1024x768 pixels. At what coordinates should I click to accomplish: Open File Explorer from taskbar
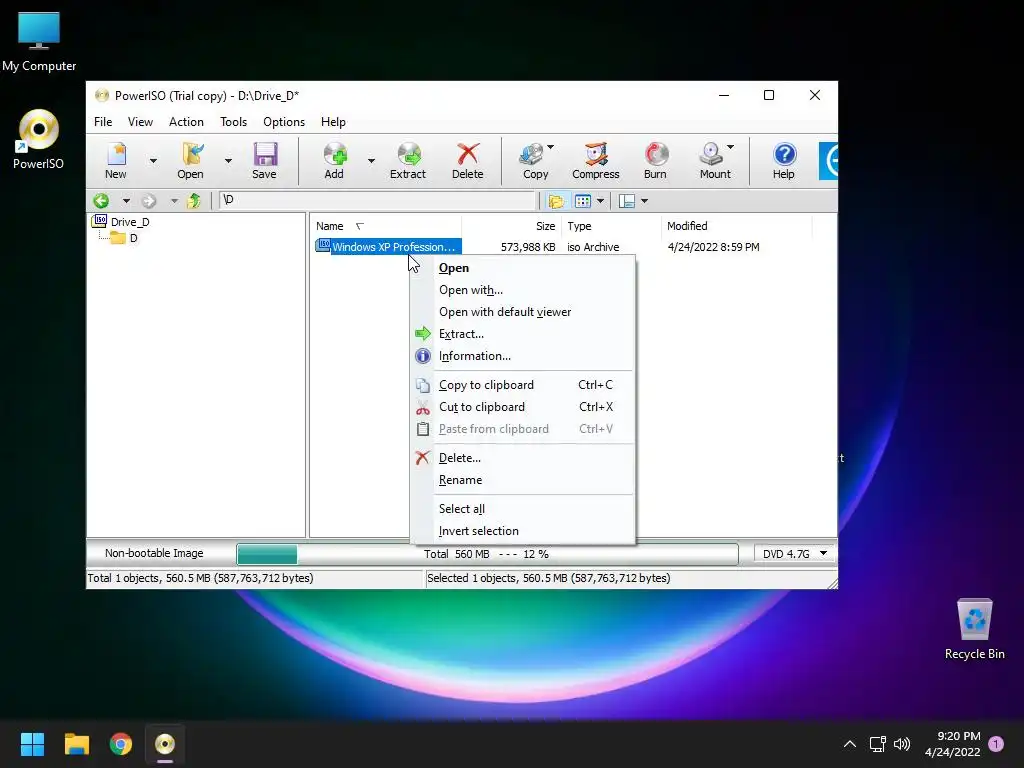[x=76, y=744]
